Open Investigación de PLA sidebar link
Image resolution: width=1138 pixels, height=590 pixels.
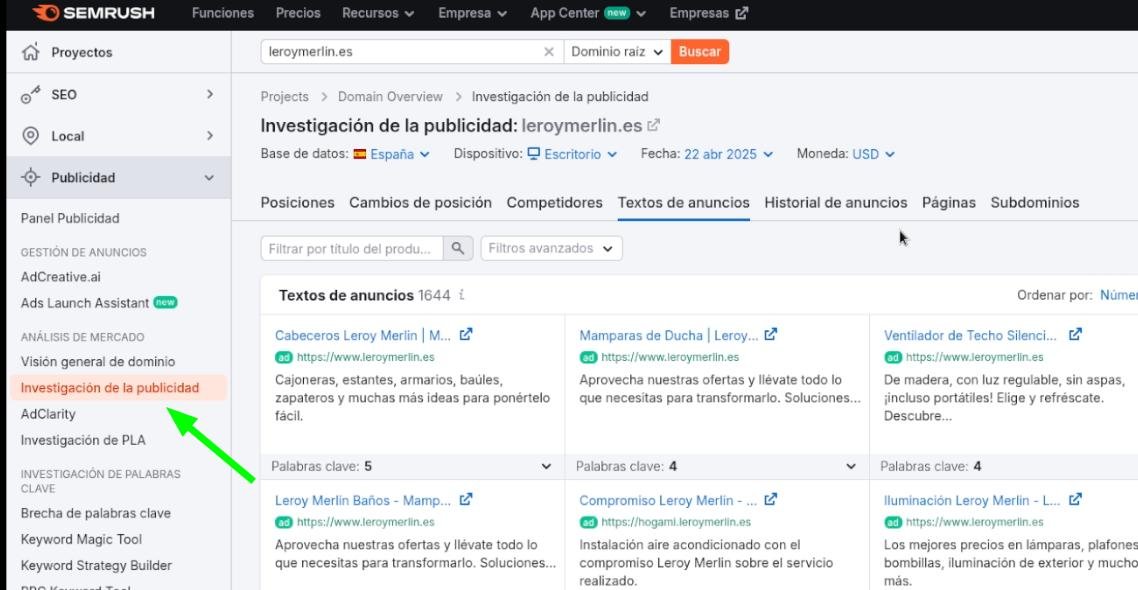83,440
